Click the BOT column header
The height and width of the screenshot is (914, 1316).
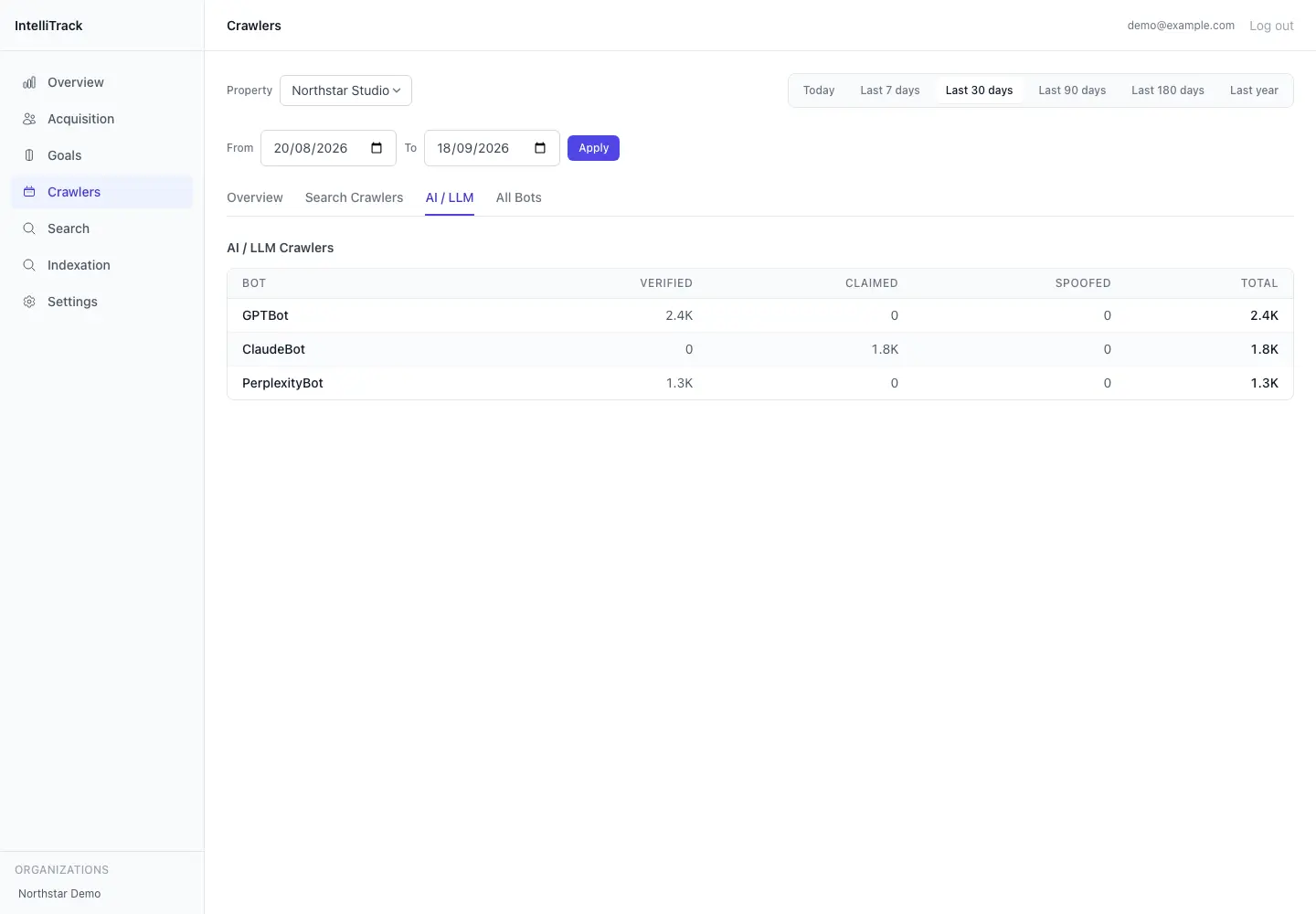pyautogui.click(x=254, y=283)
